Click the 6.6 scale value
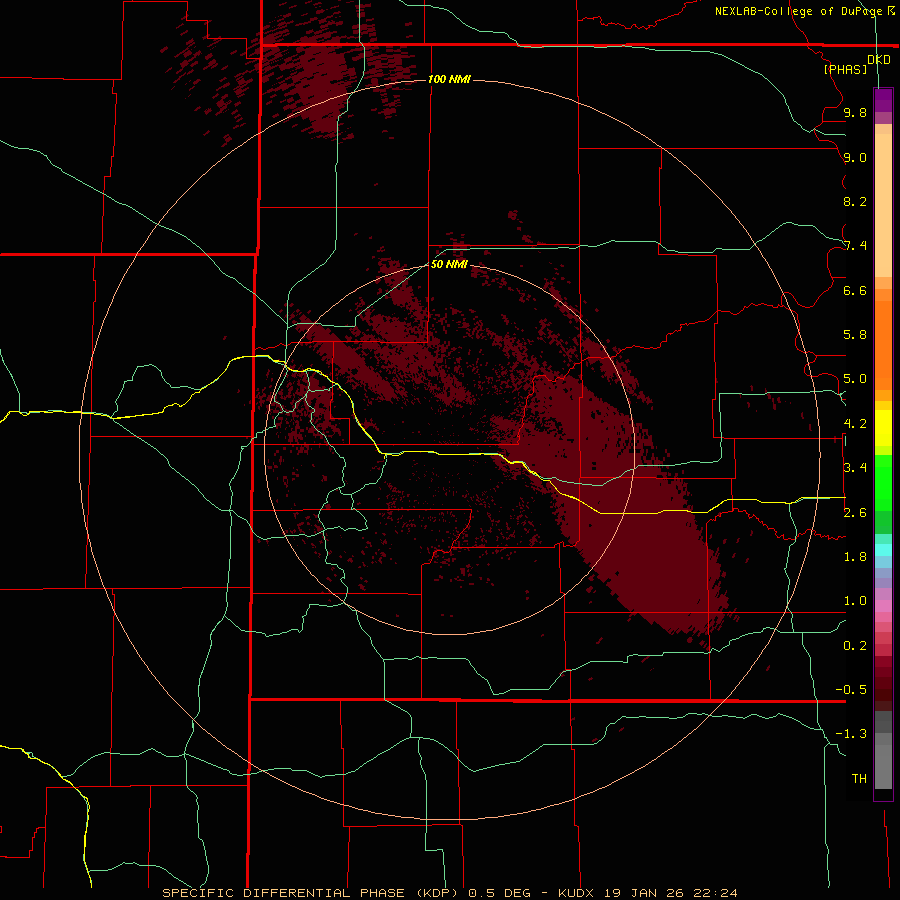 click(855, 290)
